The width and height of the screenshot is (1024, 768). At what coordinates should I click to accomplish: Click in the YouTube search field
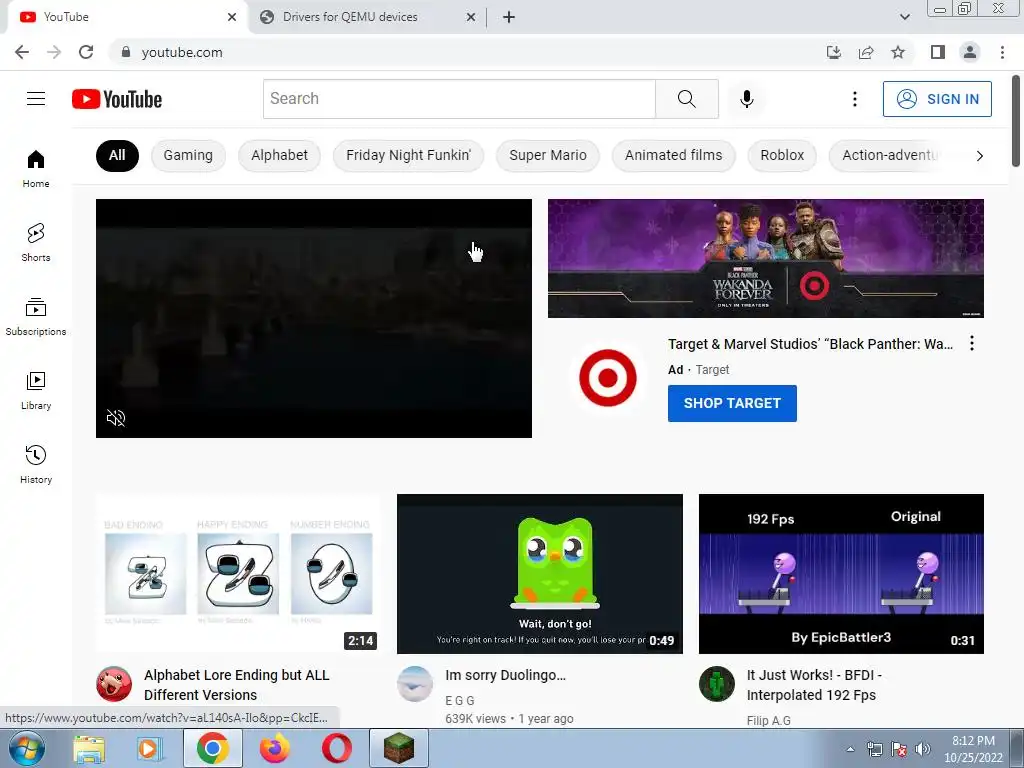[x=459, y=99]
